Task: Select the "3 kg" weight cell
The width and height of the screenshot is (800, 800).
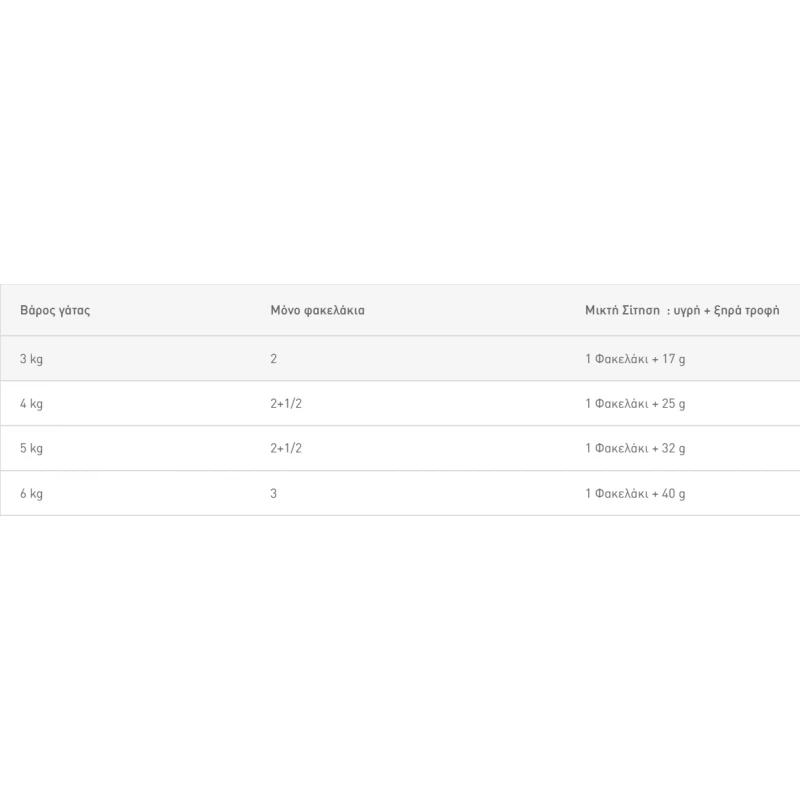Action: pos(31,358)
